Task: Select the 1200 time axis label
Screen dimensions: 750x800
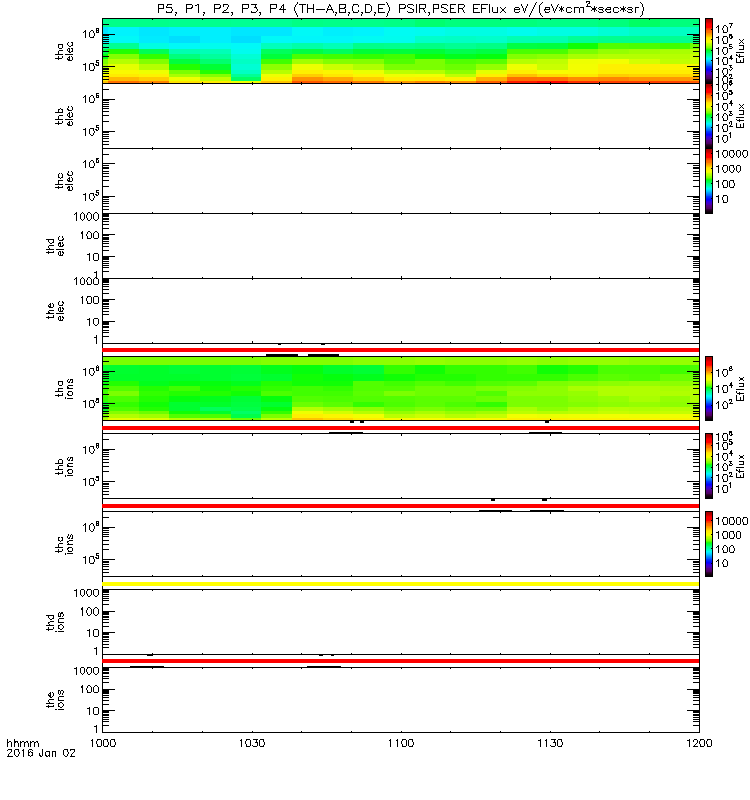Action: pyautogui.click(x=699, y=743)
